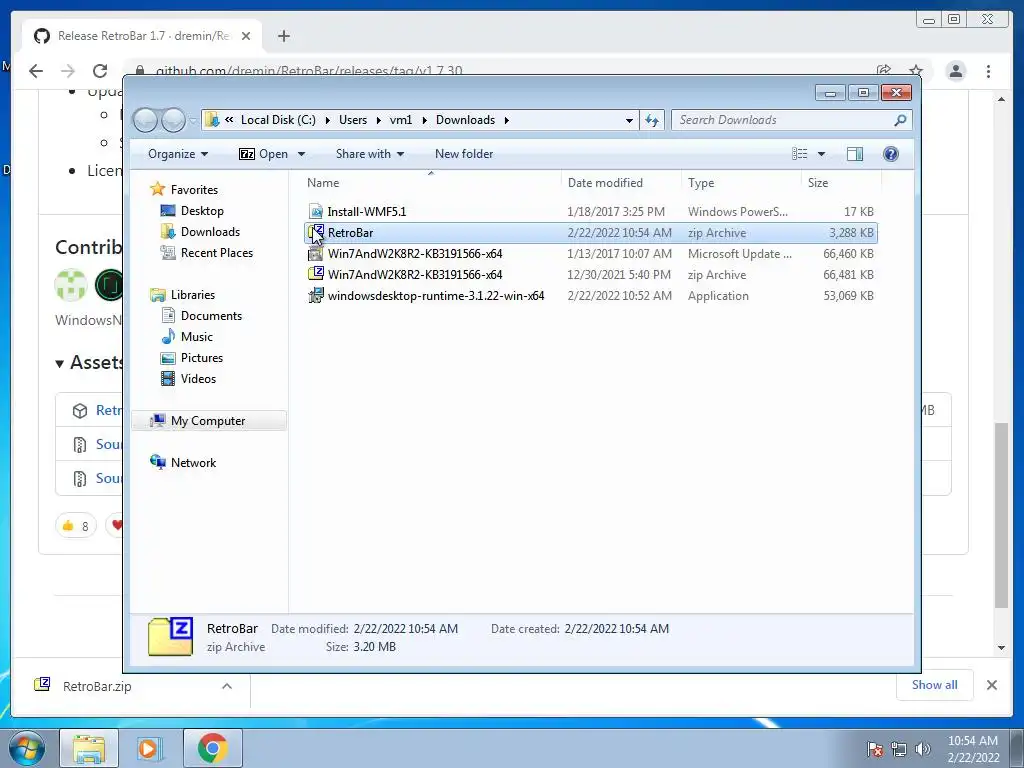Expand the address bar history dropdown
The image size is (1024, 768).
click(629, 120)
